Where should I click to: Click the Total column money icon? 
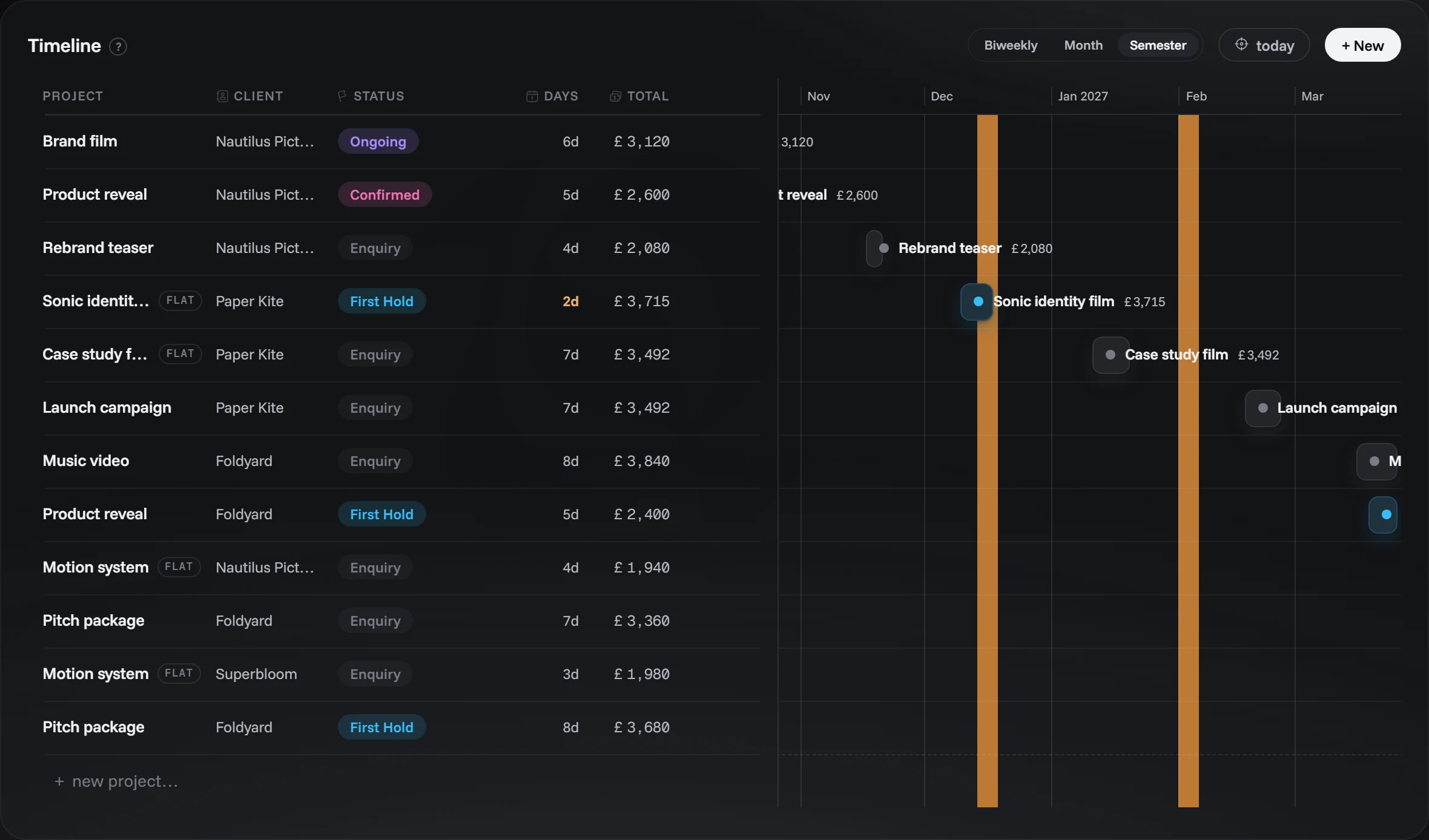pyautogui.click(x=615, y=96)
